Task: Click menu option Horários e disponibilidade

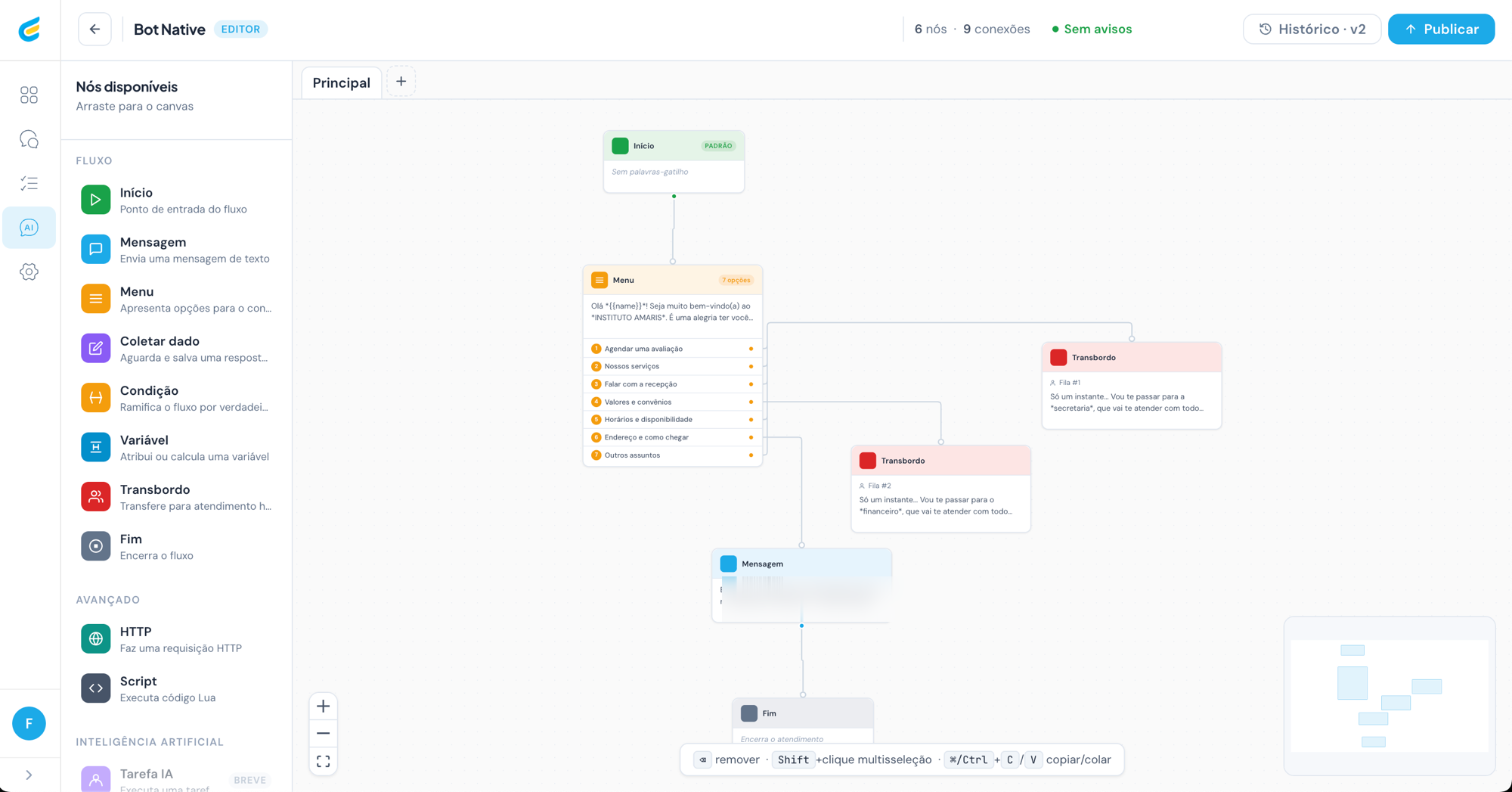Action: (672, 420)
